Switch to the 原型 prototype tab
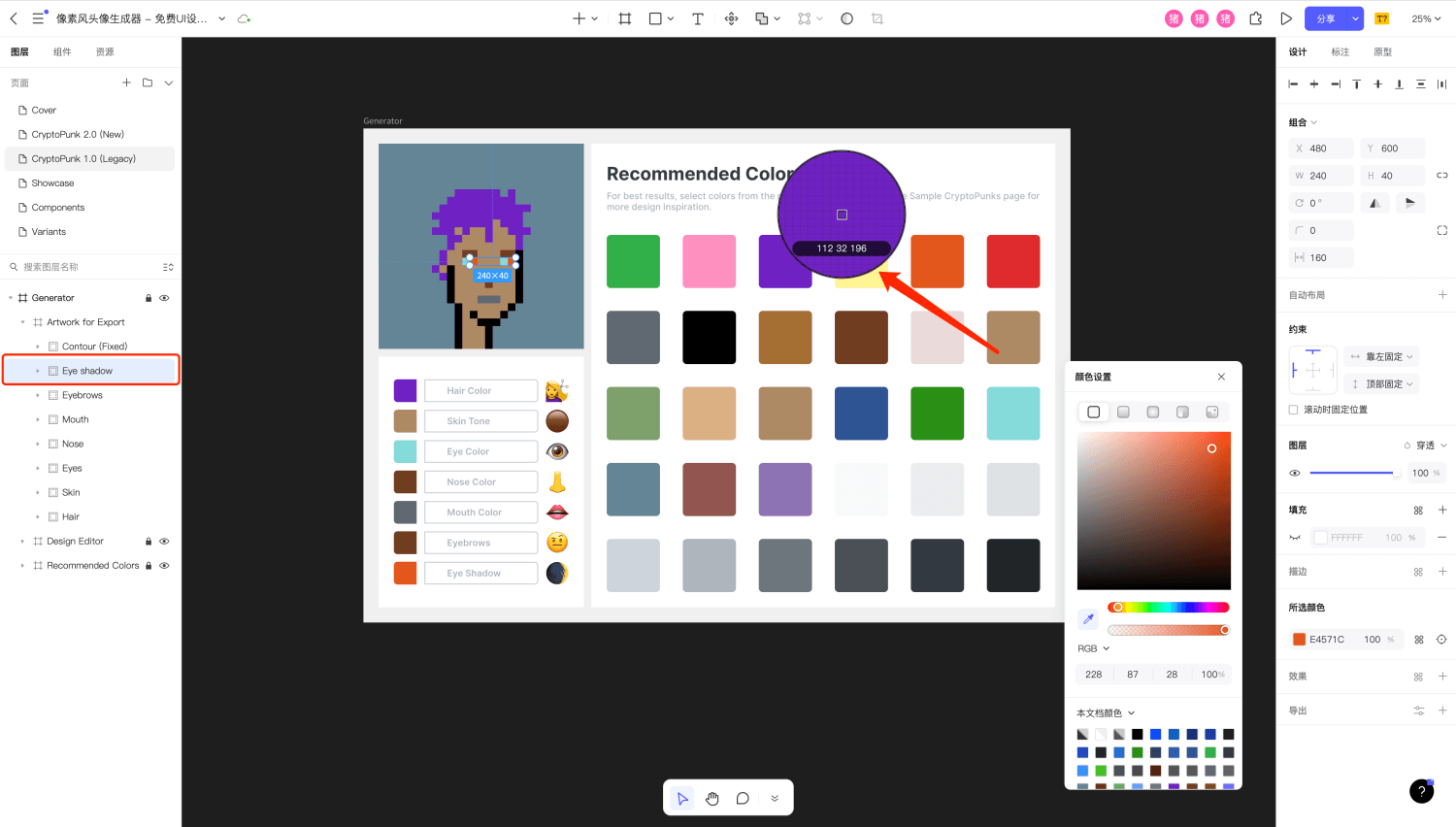Image resolution: width=1456 pixels, height=827 pixels. (1383, 51)
